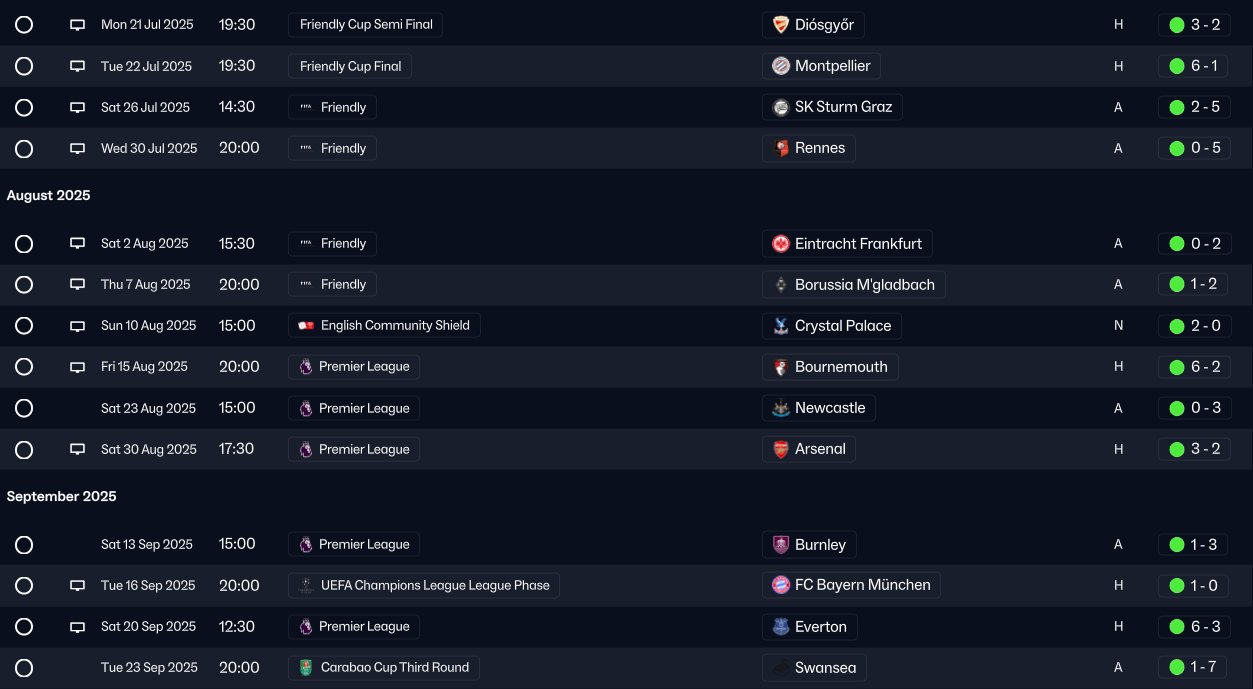Open the Friendly Cup Final competition tag
The height and width of the screenshot is (689, 1253).
(x=350, y=66)
